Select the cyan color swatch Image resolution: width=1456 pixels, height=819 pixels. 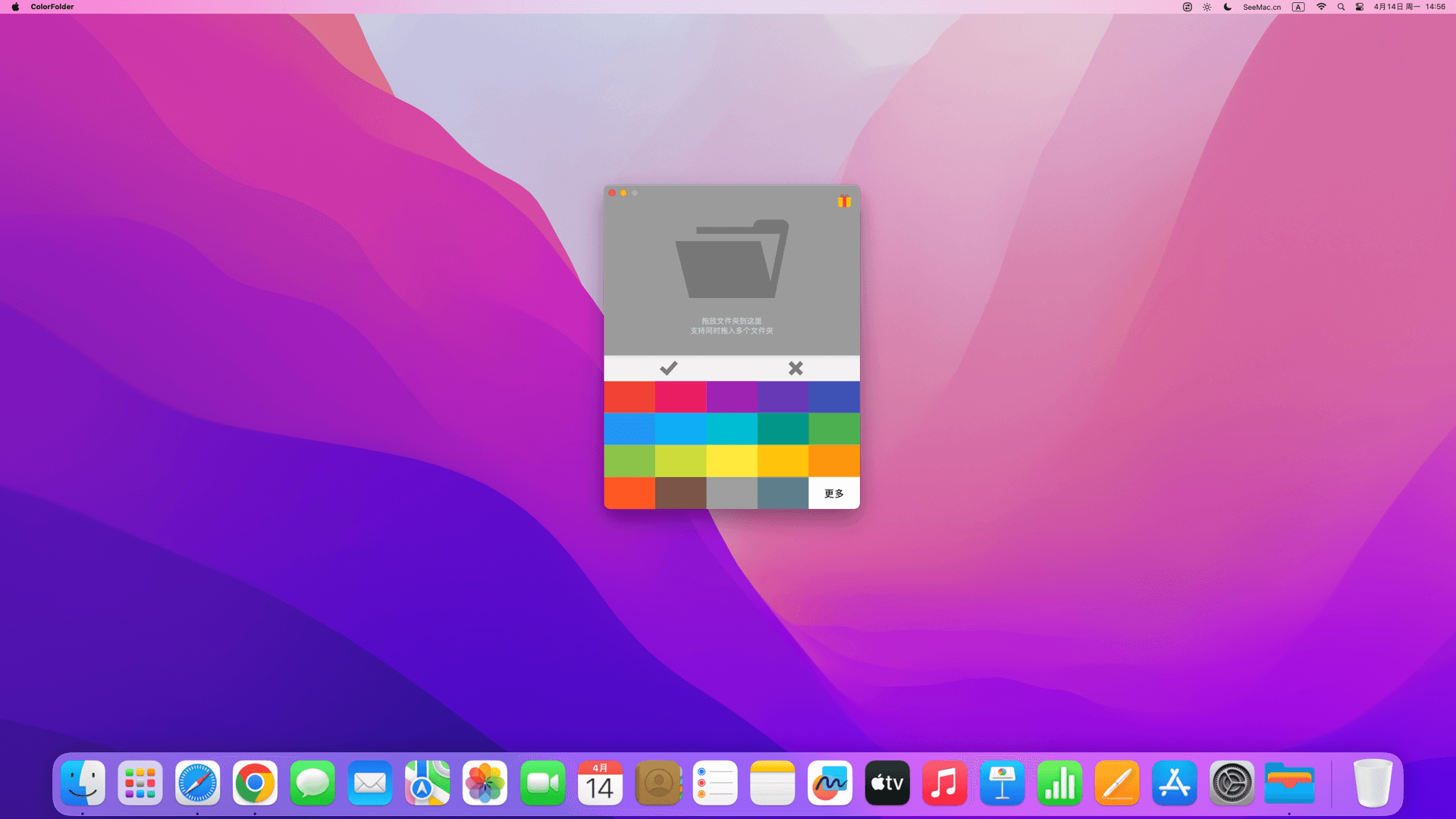(732, 429)
